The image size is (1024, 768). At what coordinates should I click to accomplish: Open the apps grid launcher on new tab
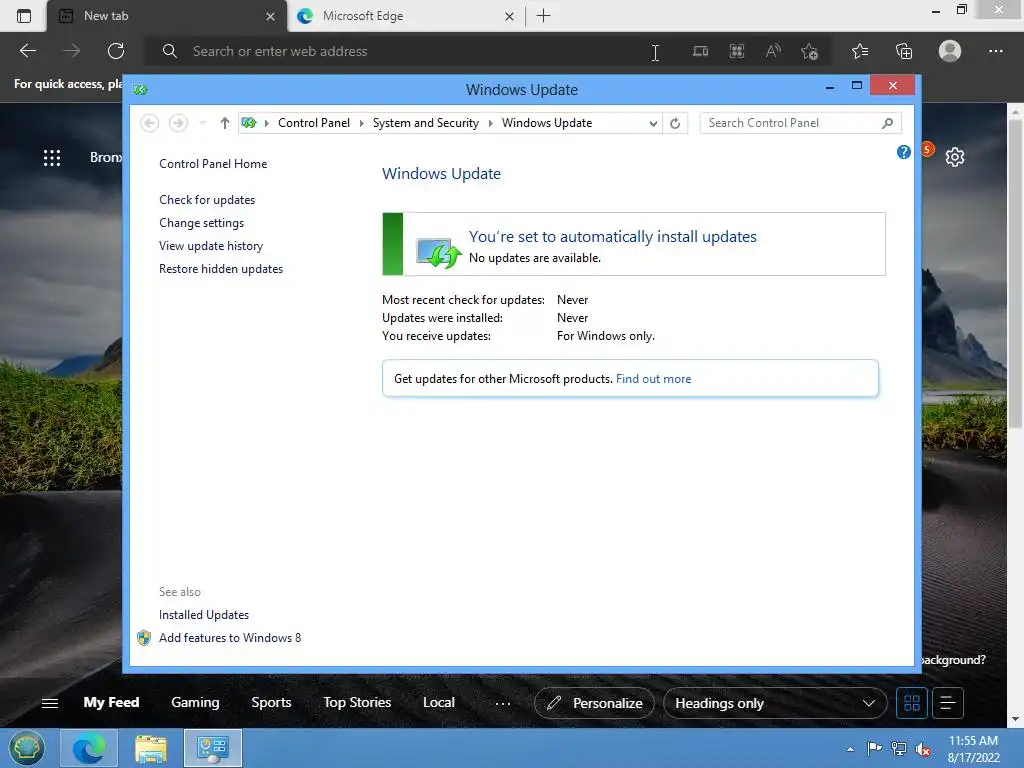[x=52, y=157]
